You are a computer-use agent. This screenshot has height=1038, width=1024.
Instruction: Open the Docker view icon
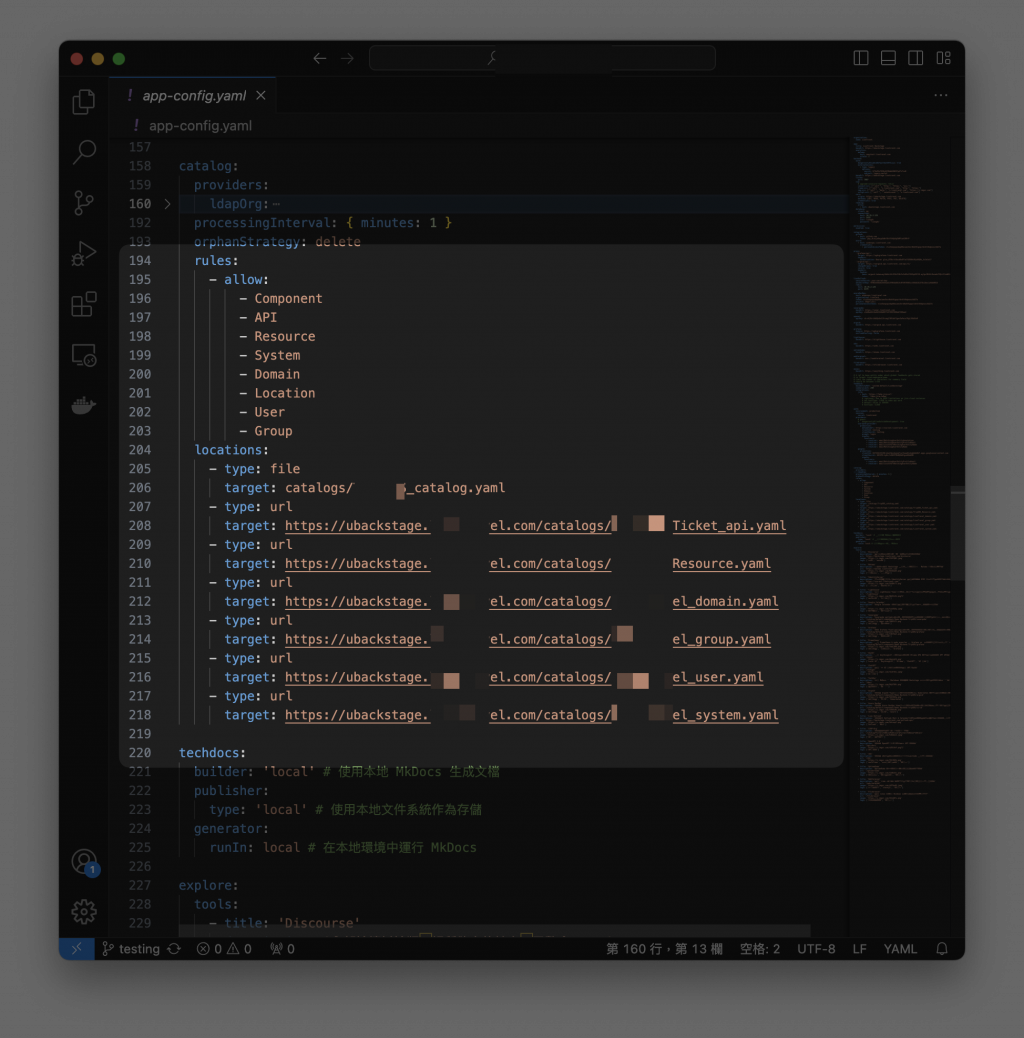83,405
